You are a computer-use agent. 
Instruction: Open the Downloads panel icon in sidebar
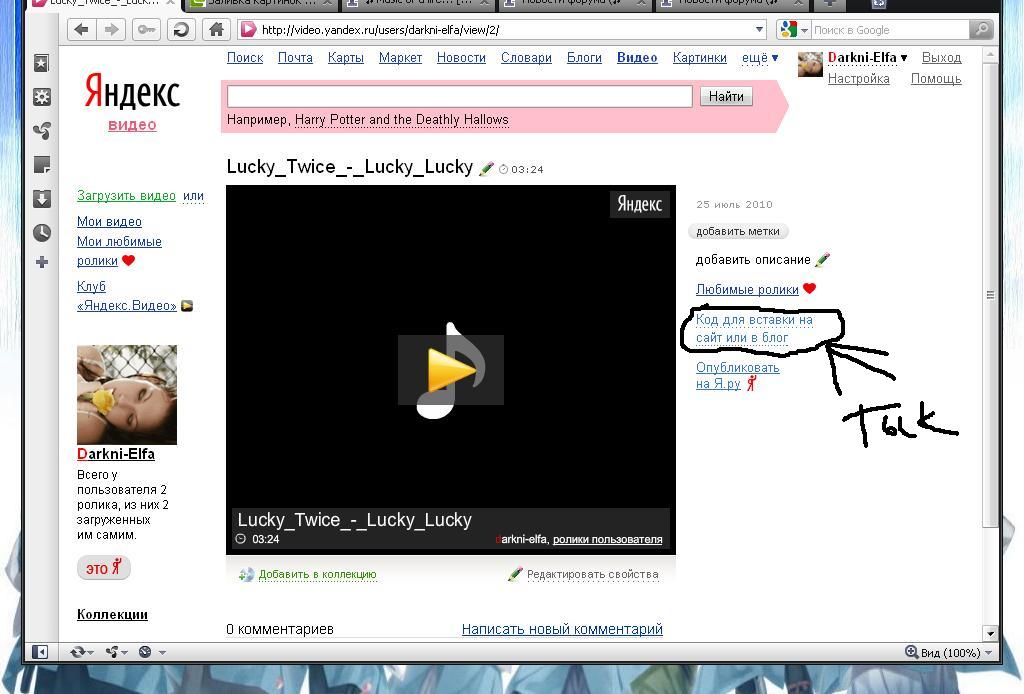[41, 198]
